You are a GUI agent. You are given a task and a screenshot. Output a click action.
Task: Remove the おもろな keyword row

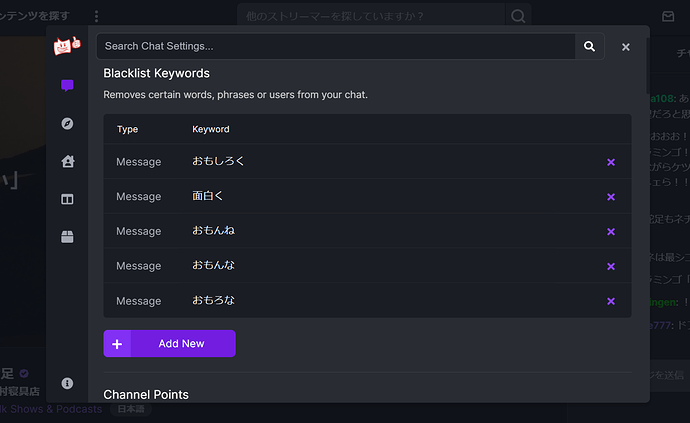(x=611, y=301)
